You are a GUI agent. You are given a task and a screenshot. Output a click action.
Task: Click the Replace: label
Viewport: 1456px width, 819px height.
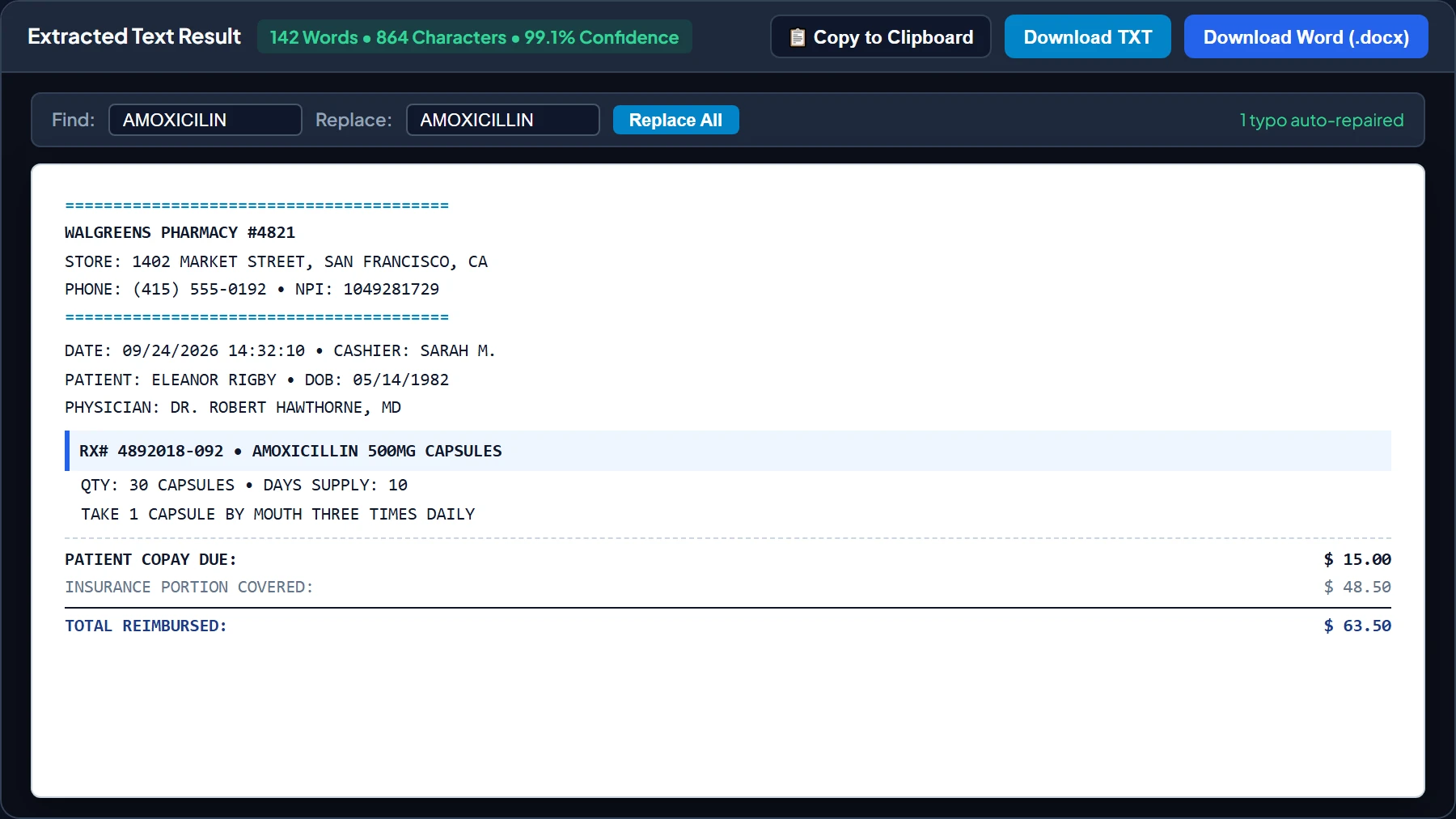point(353,120)
